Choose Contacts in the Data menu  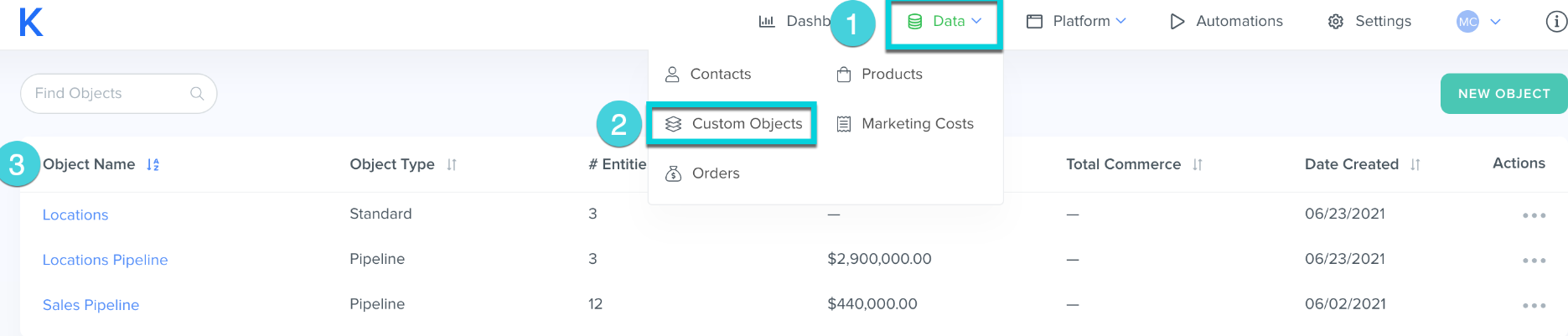pos(708,75)
